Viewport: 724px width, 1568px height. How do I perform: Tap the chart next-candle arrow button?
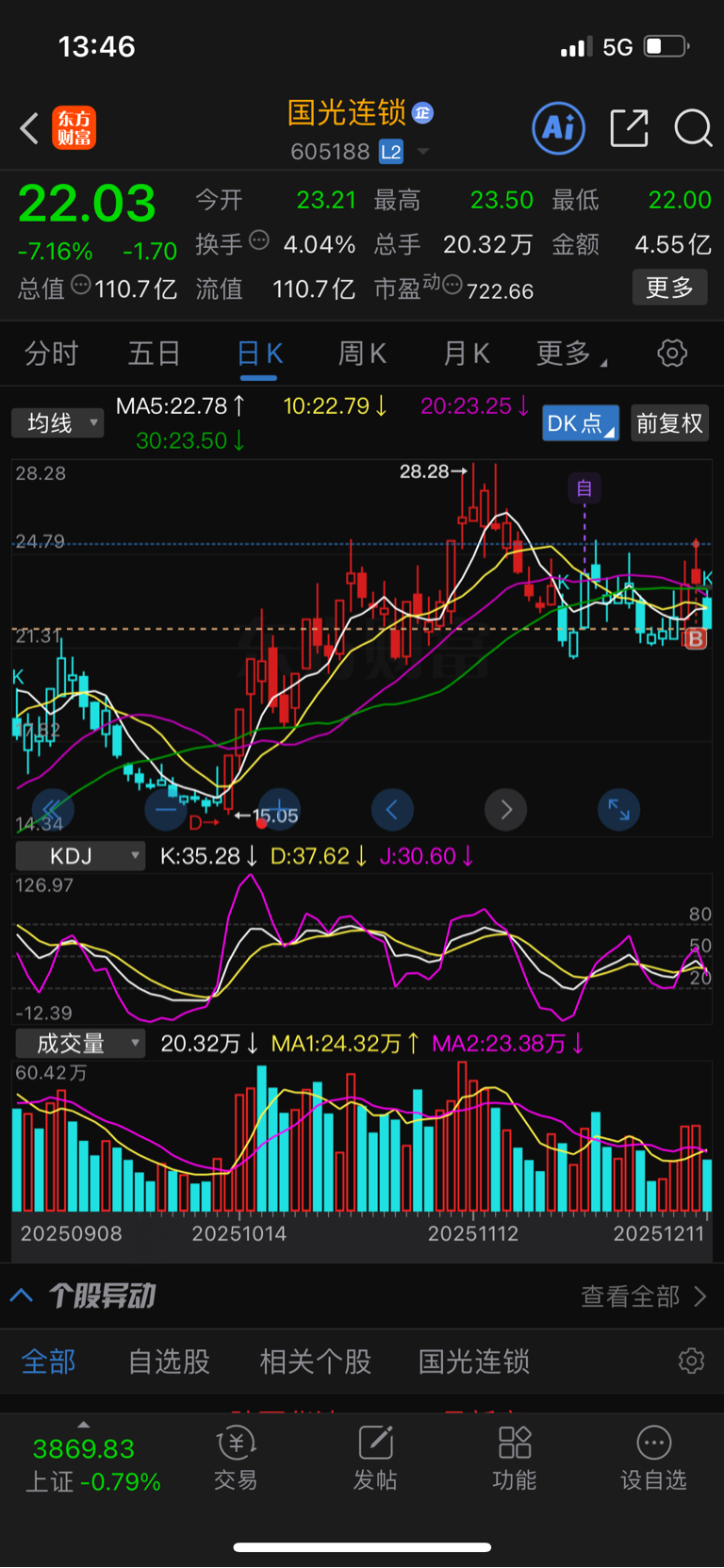pyautogui.click(x=505, y=809)
